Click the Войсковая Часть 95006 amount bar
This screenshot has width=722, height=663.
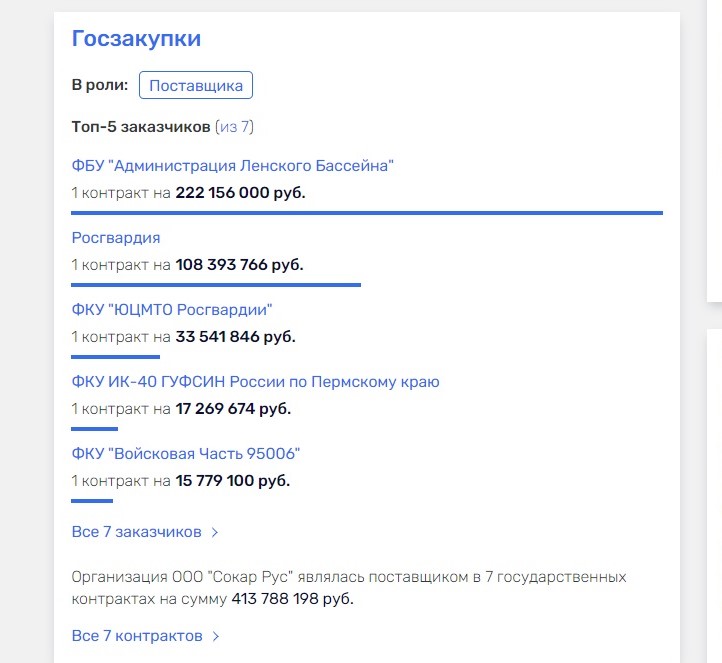click(x=92, y=501)
